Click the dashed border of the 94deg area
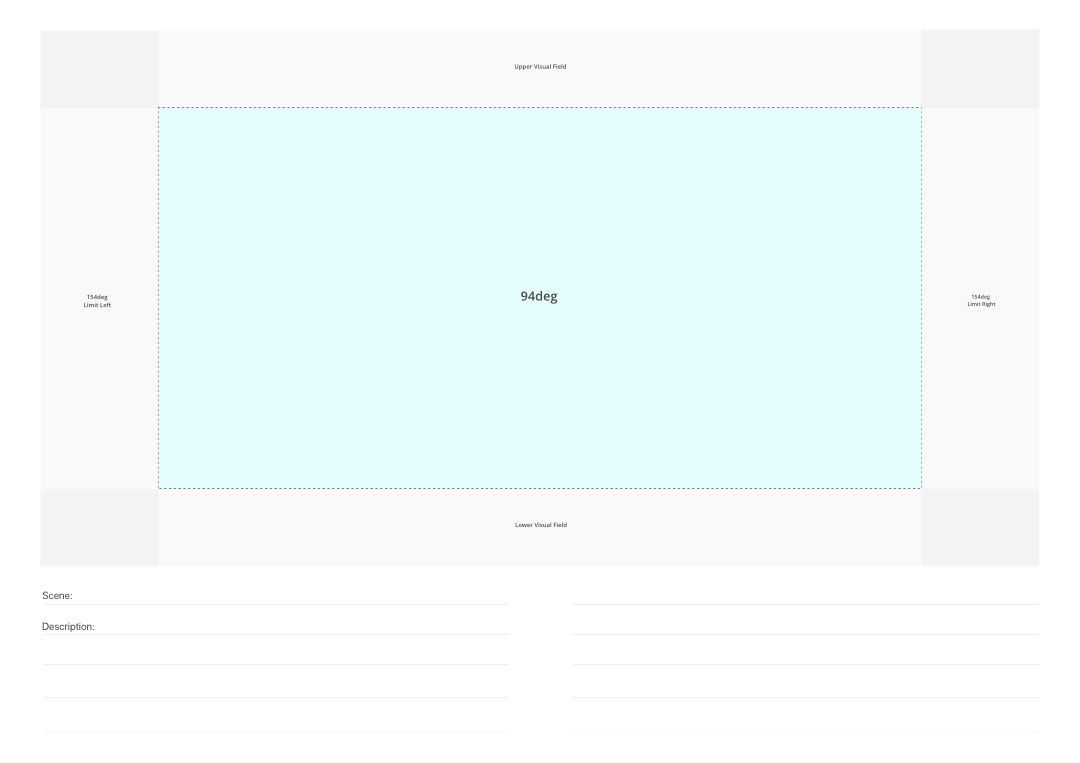This screenshot has width=1080, height=763. click(540, 106)
